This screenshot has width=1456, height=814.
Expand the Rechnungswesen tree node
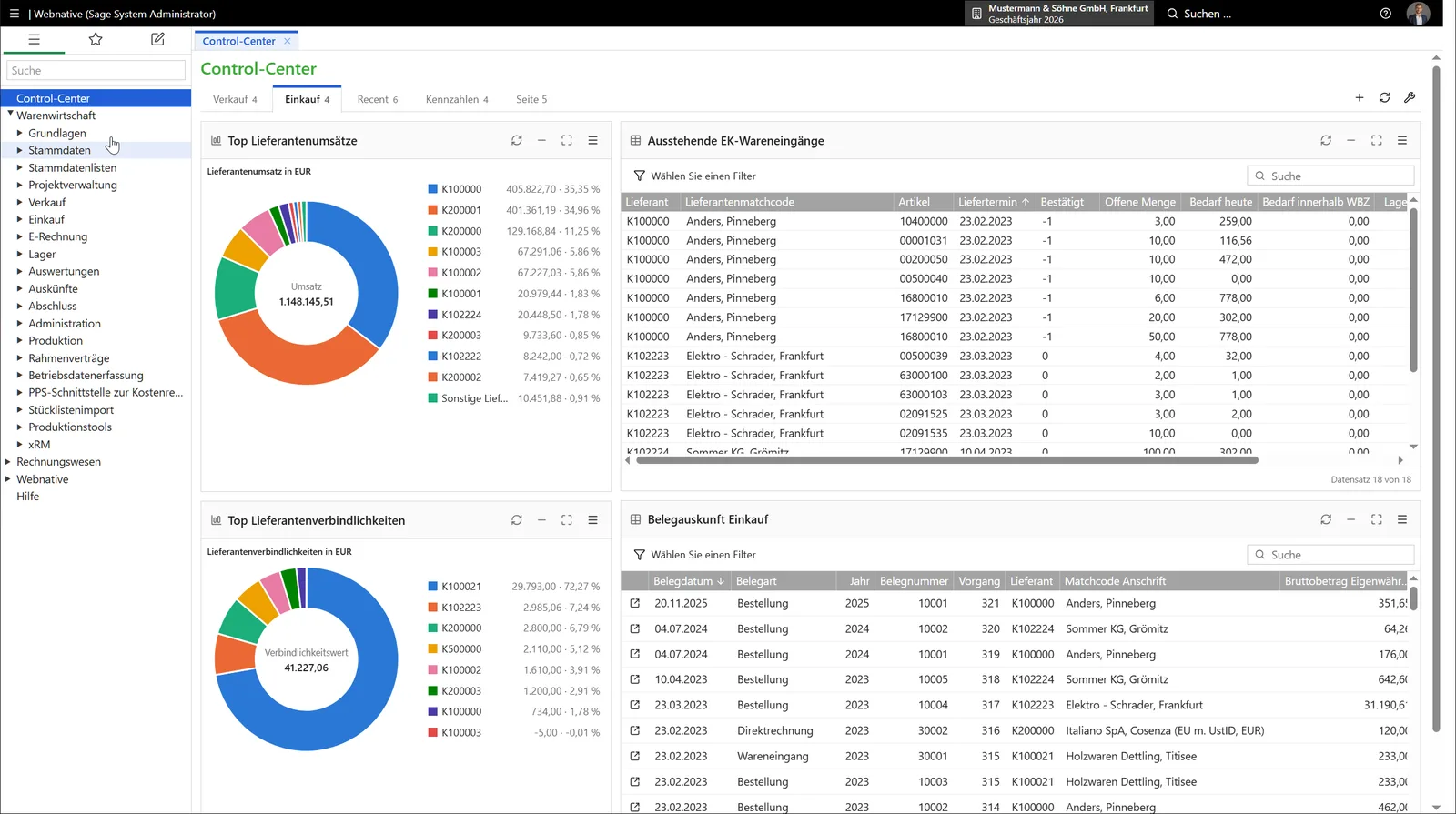[x=8, y=462]
